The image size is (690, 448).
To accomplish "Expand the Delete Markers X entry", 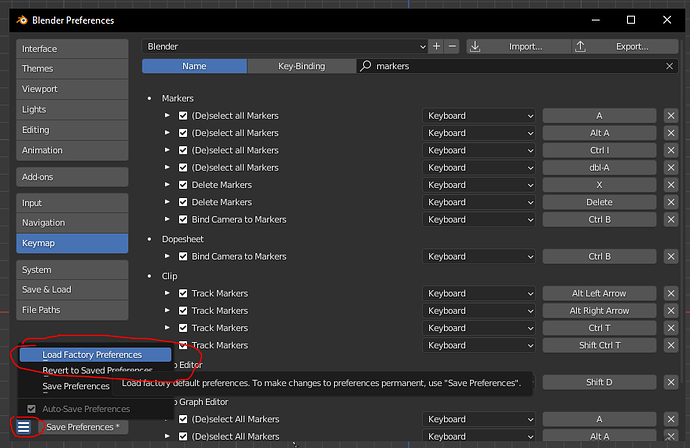I will pos(167,184).
